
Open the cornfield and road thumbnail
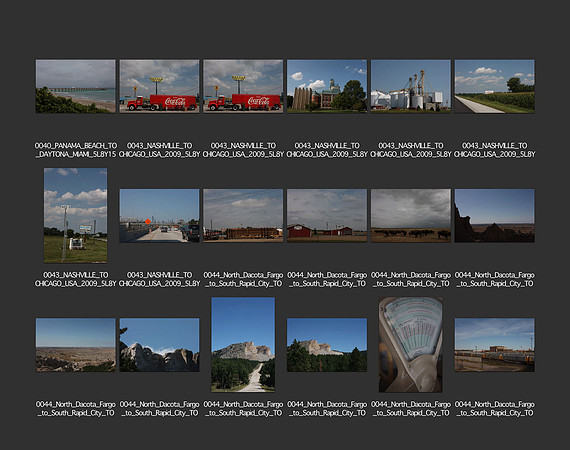point(494,87)
